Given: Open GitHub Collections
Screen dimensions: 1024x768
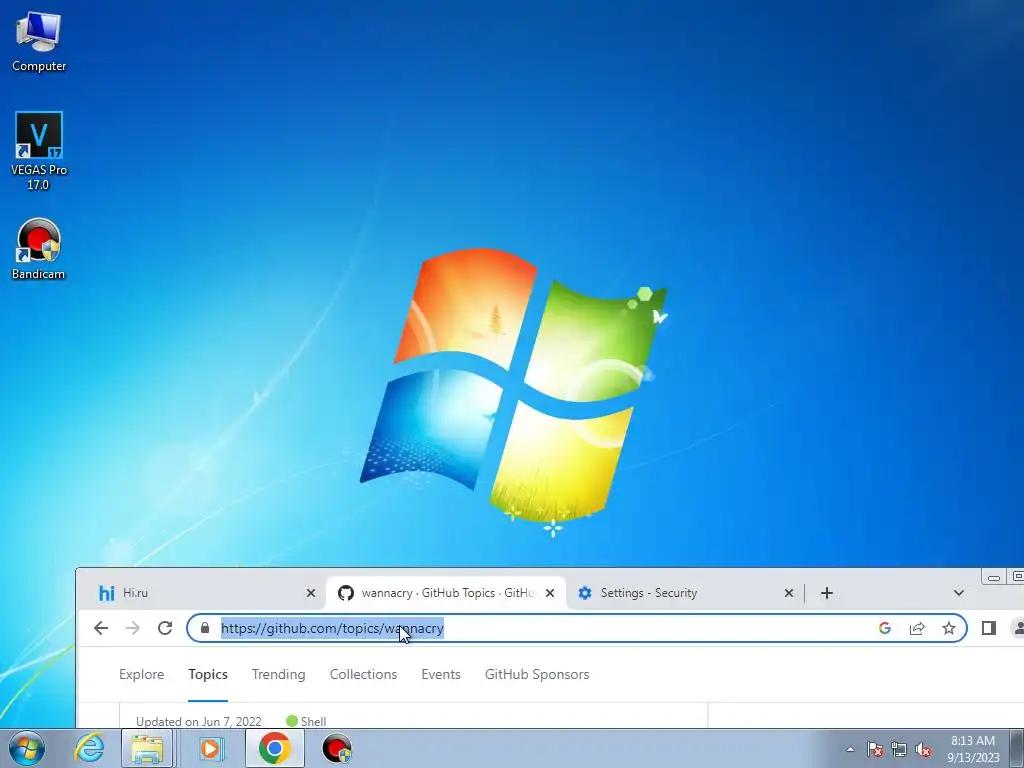Looking at the screenshot, I should coord(363,675).
